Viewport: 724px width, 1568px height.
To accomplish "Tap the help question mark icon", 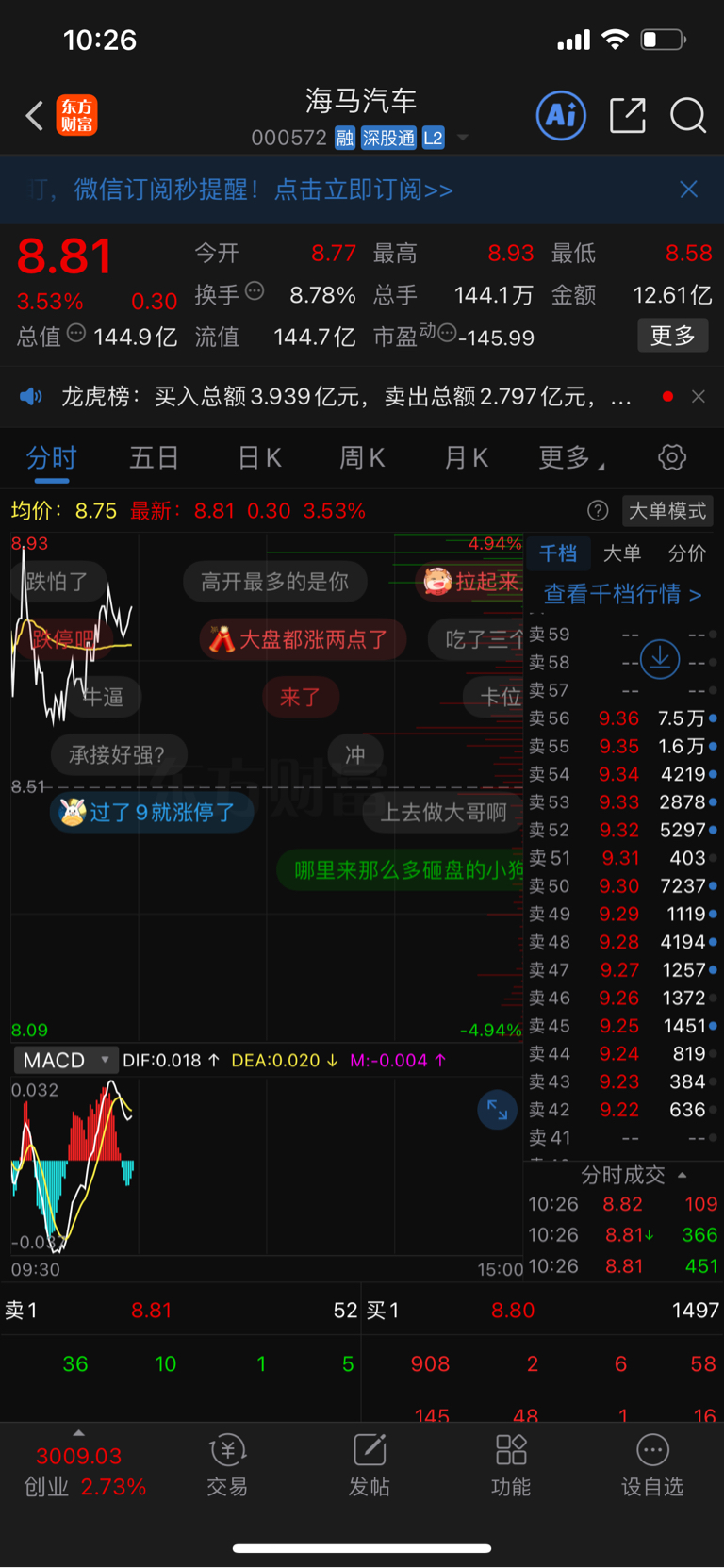I will [598, 510].
